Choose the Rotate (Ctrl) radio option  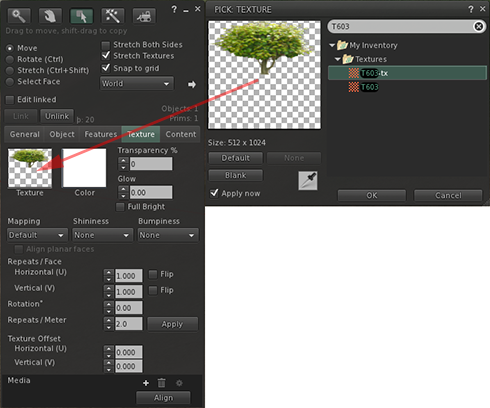[x=10, y=59]
